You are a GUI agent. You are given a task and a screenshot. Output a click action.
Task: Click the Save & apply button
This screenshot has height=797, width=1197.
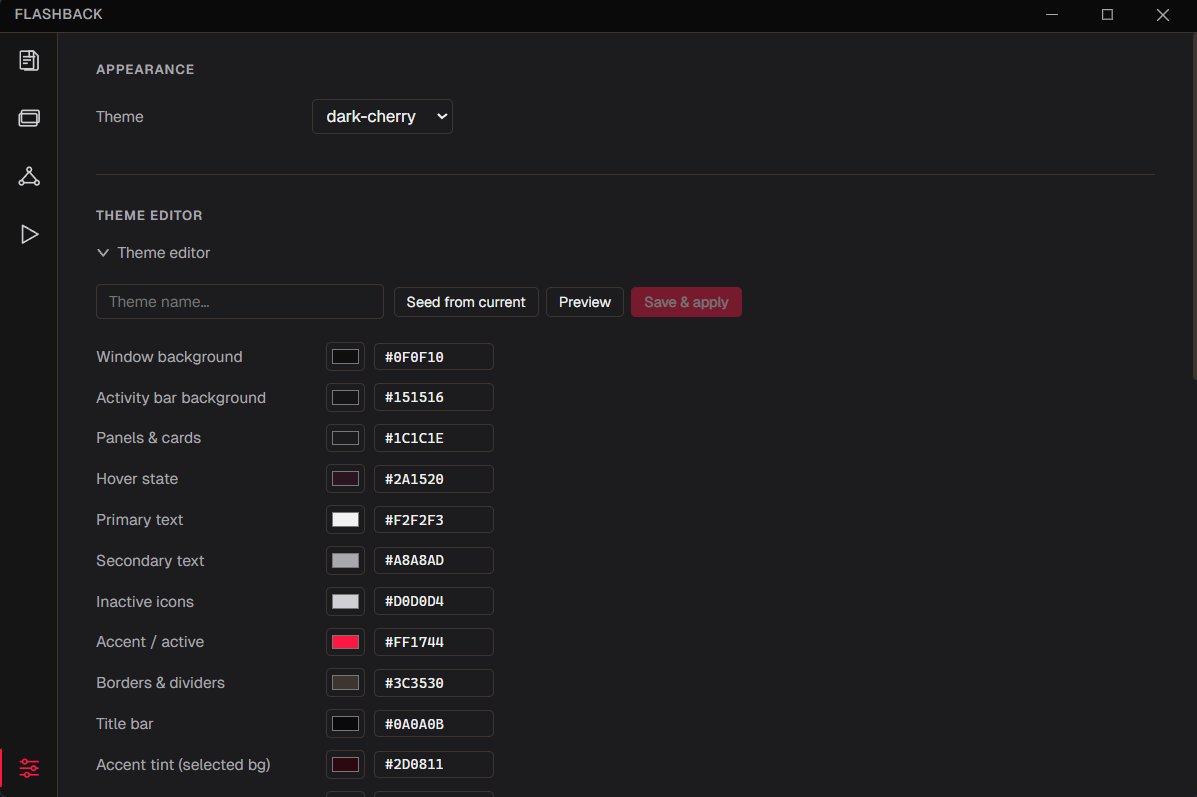(x=686, y=302)
